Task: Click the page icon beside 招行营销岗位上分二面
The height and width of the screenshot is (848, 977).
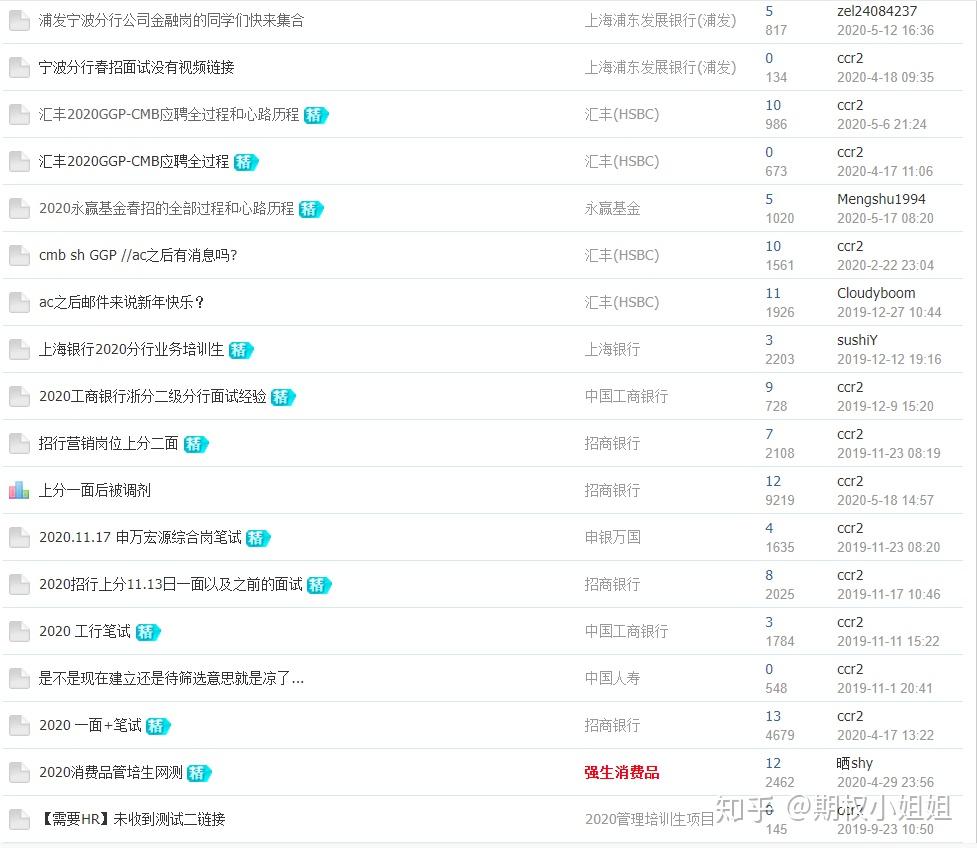Action: click(x=19, y=444)
